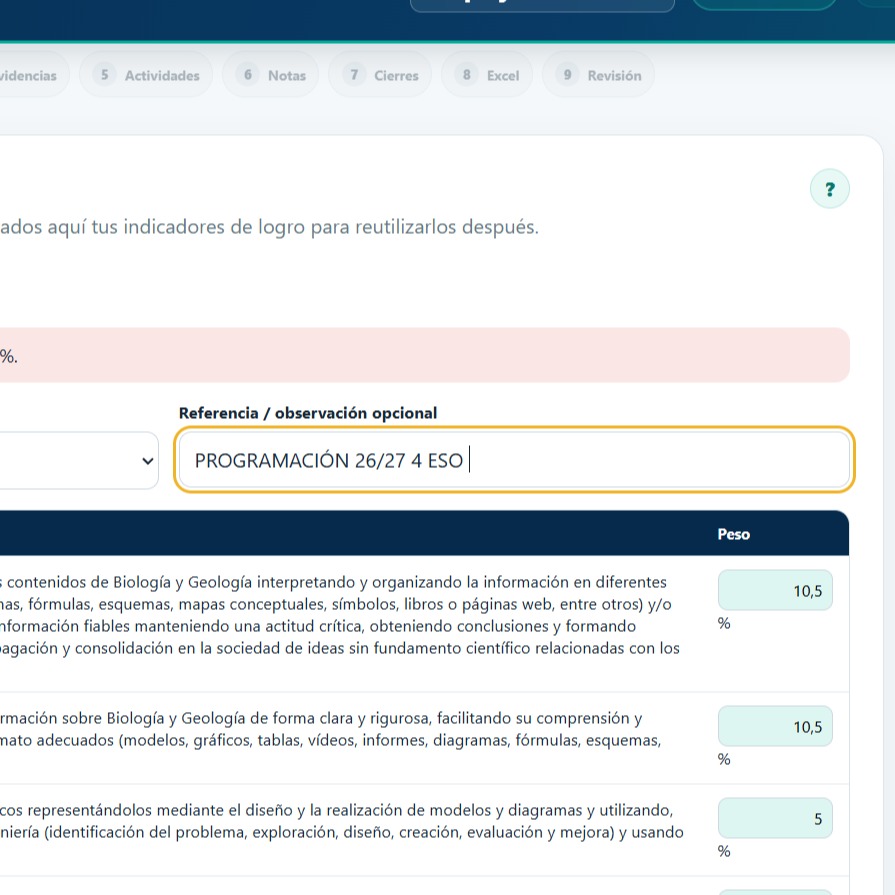Focus the Referencia / observación opcional input
The image size is (895, 895).
tap(514, 459)
